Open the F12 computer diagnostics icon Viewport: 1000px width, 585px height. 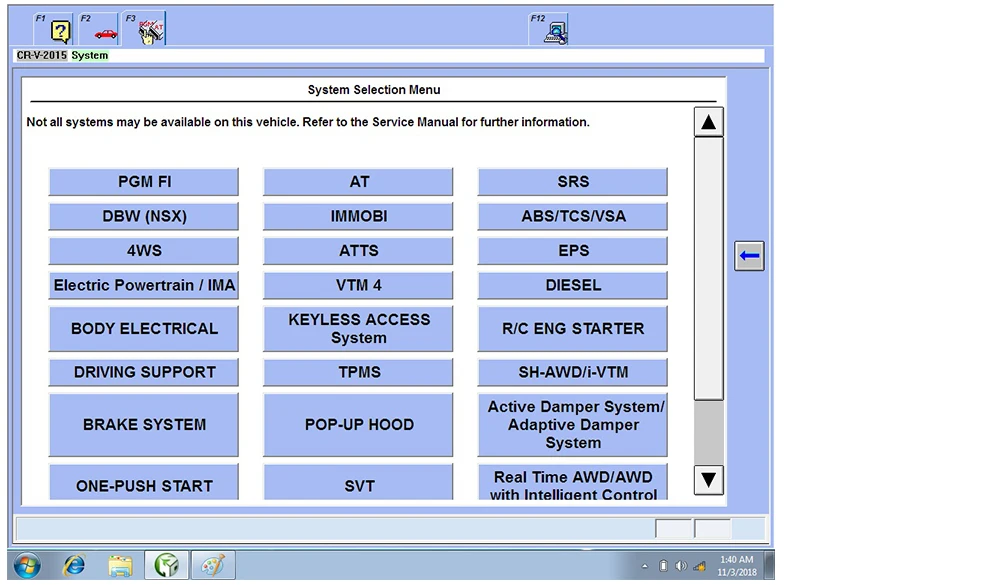pos(548,29)
